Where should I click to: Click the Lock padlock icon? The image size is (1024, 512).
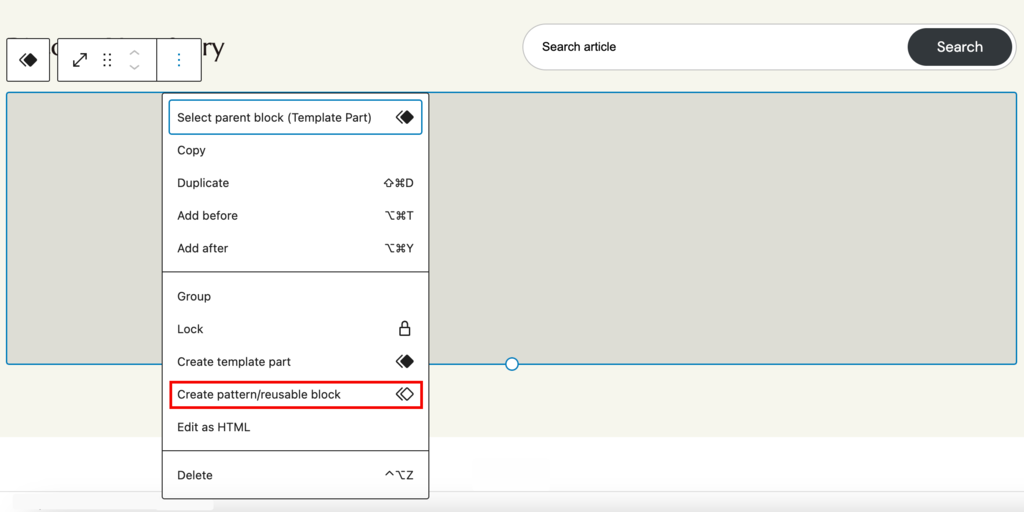click(x=404, y=329)
